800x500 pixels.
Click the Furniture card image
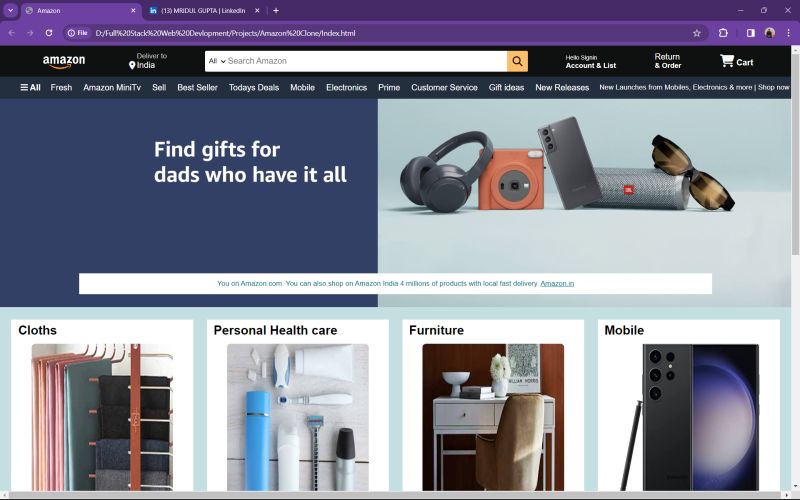click(x=493, y=417)
